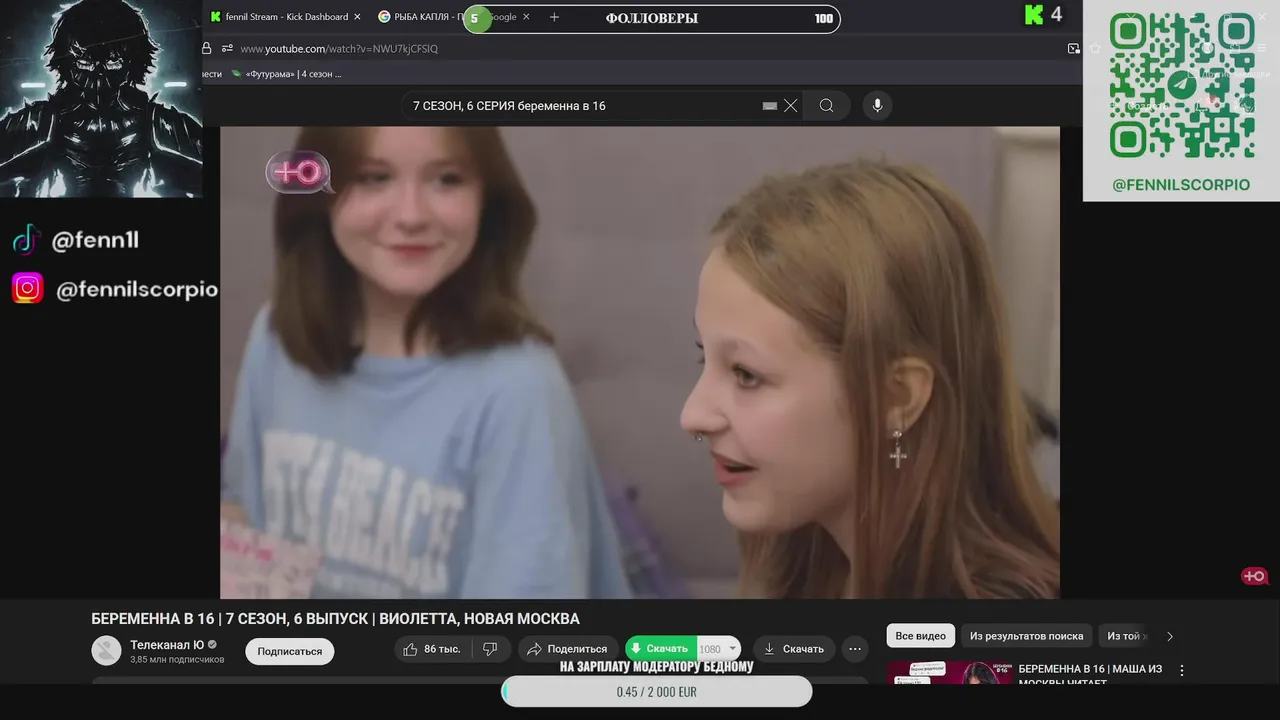The height and width of the screenshot is (720, 1280).
Task: Clear the YouTube search text
Action: point(790,105)
